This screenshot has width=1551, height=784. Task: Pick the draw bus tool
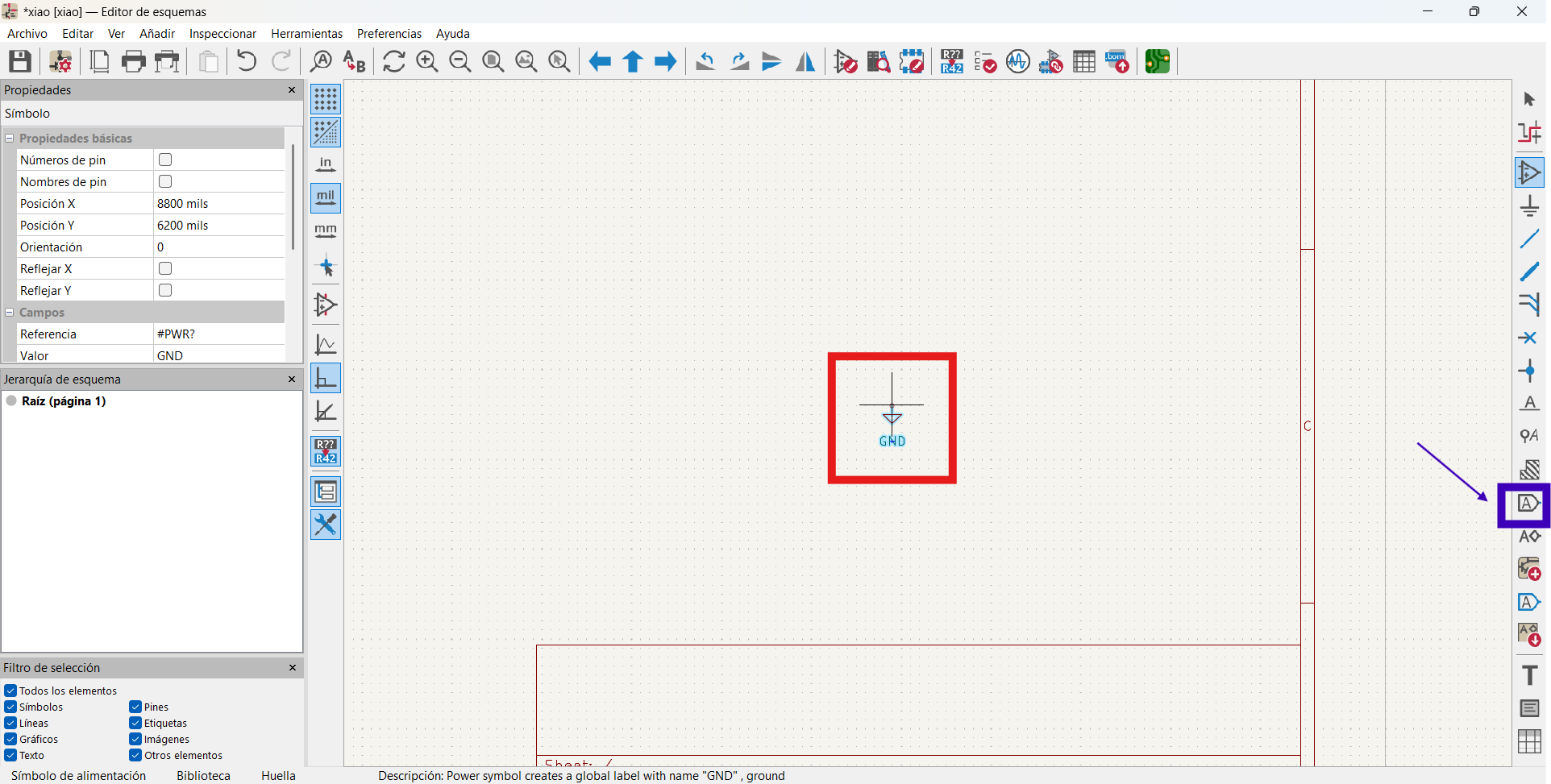[1529, 272]
